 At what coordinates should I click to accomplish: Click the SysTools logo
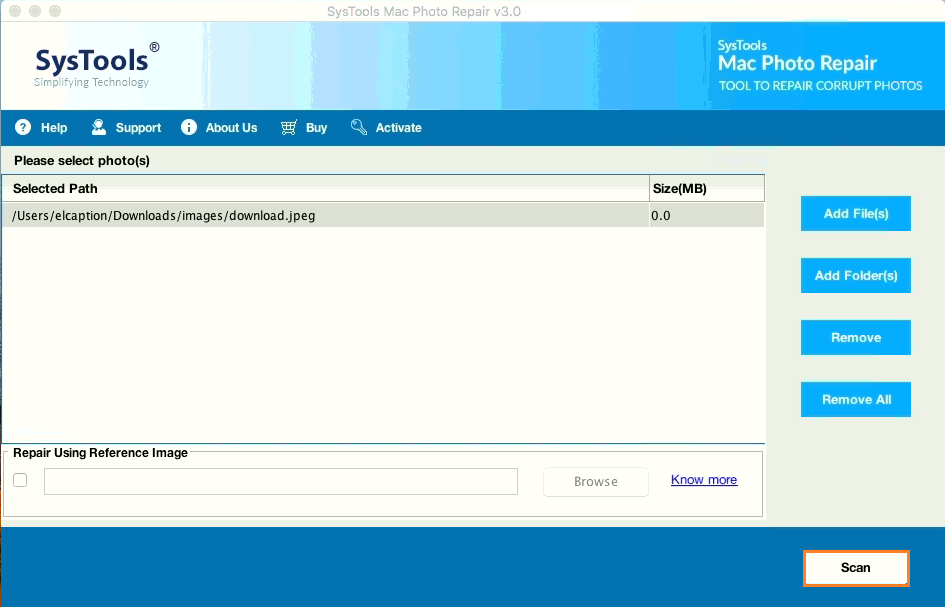click(x=97, y=65)
